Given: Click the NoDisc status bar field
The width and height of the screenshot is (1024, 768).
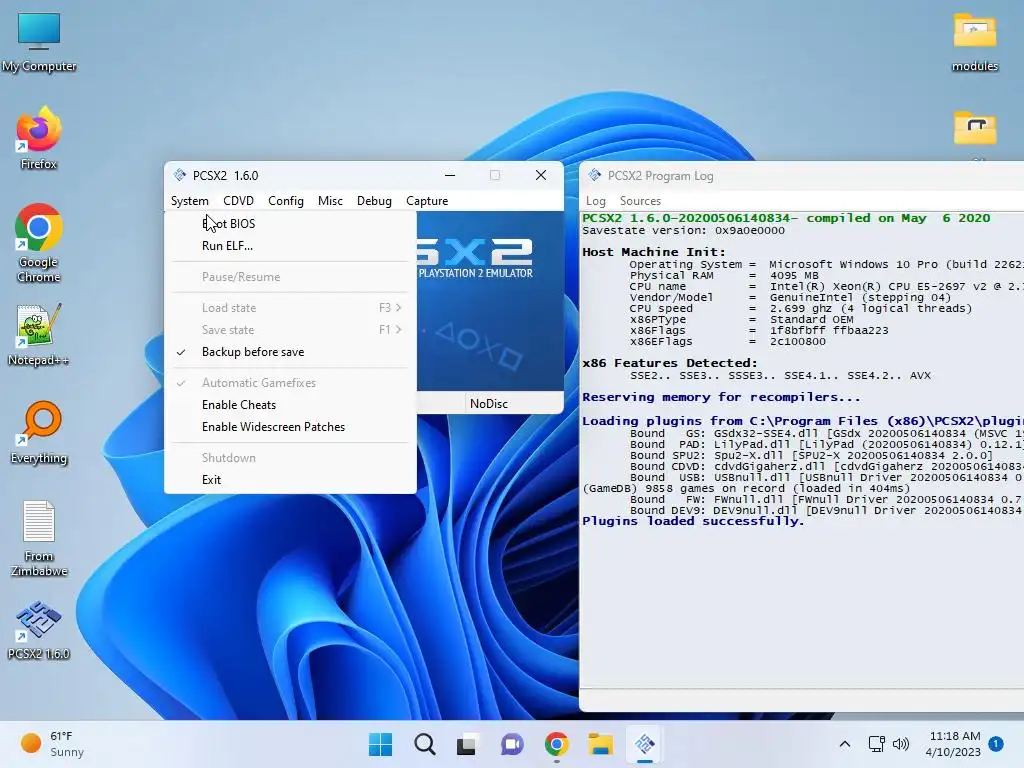Looking at the screenshot, I should [515, 404].
